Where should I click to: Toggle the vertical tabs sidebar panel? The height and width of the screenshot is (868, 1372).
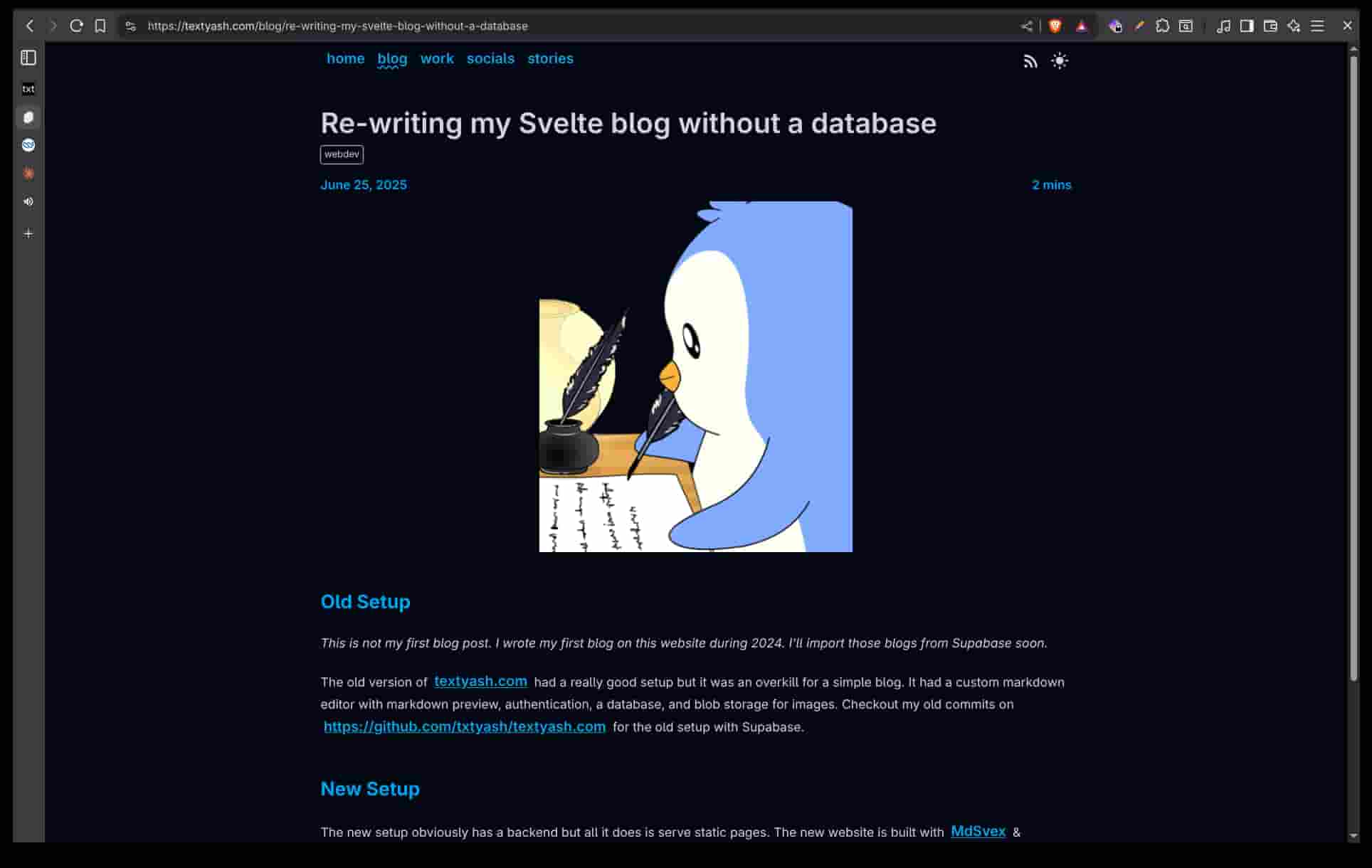pyautogui.click(x=28, y=58)
